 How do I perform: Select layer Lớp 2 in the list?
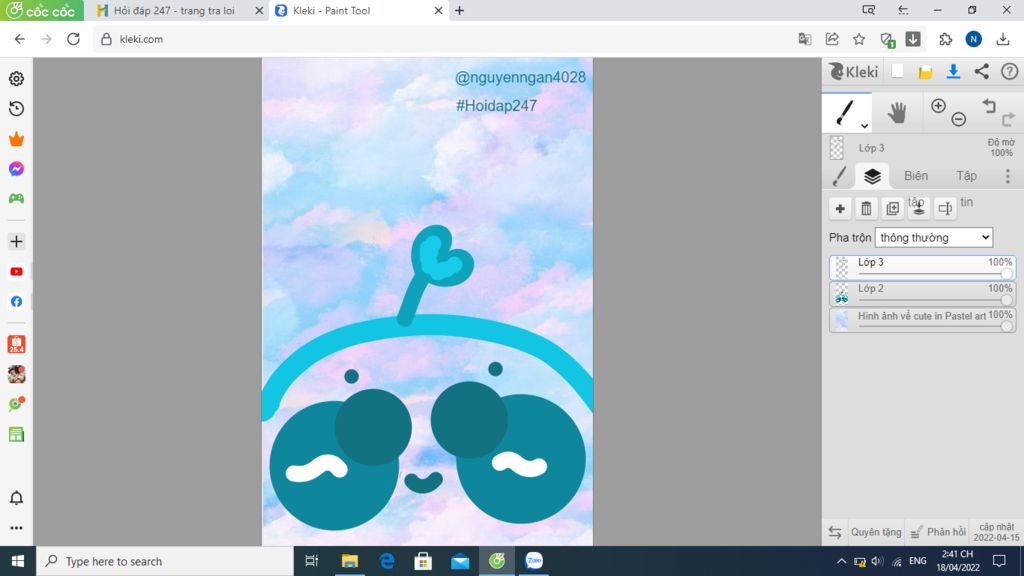tap(922, 294)
